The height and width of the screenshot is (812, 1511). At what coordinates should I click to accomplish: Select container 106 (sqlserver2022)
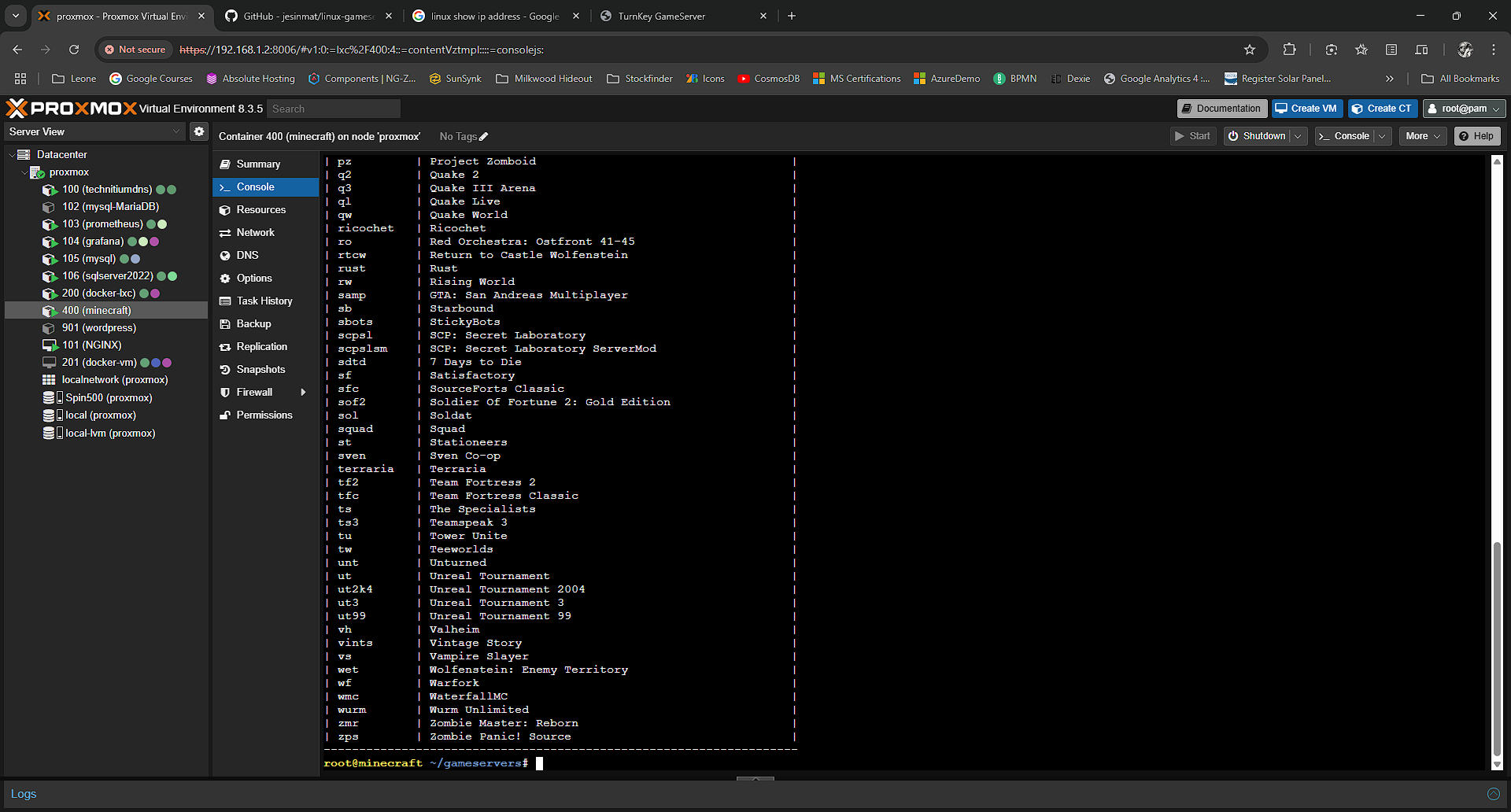[108, 276]
